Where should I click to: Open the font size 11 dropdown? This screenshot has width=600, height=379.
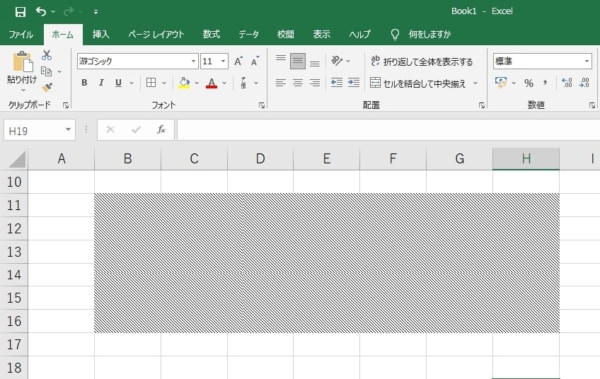223,61
